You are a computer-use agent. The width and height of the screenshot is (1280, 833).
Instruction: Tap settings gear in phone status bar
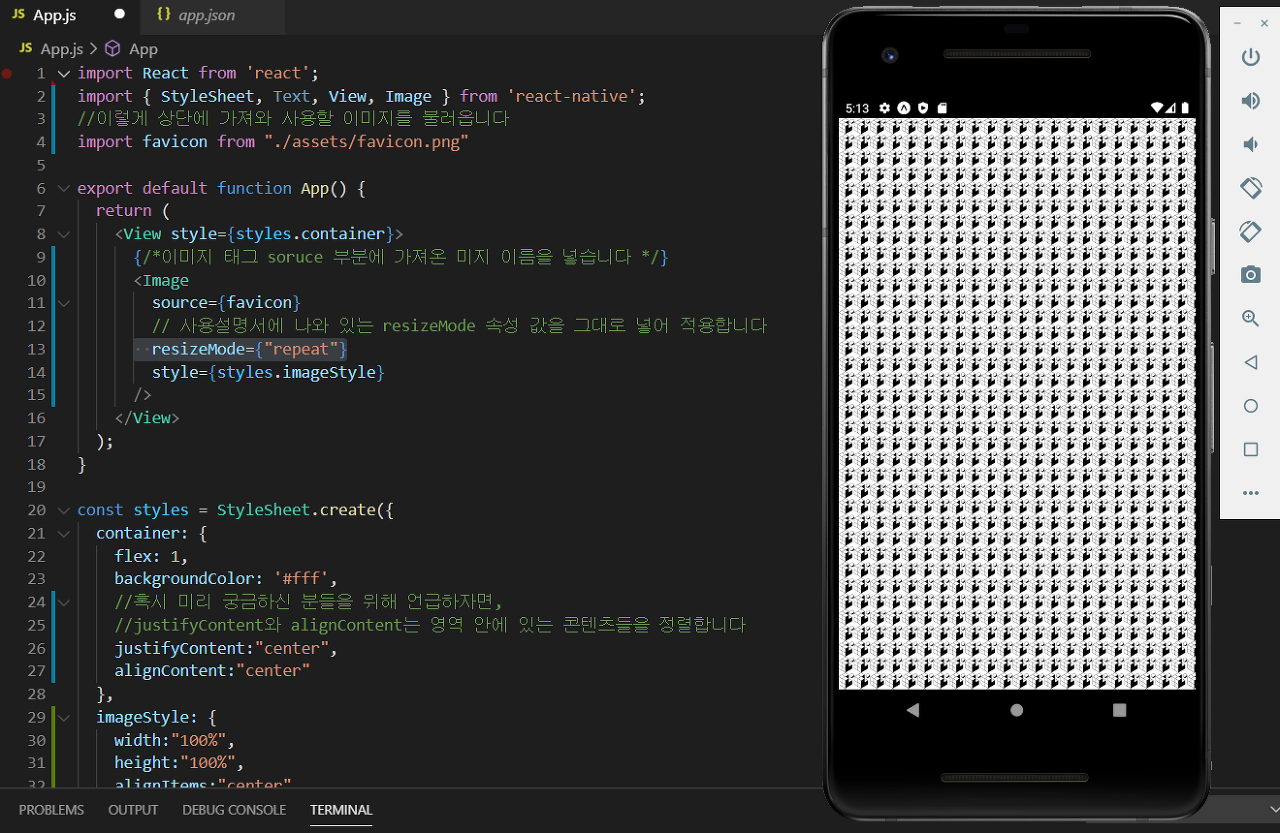click(x=884, y=107)
